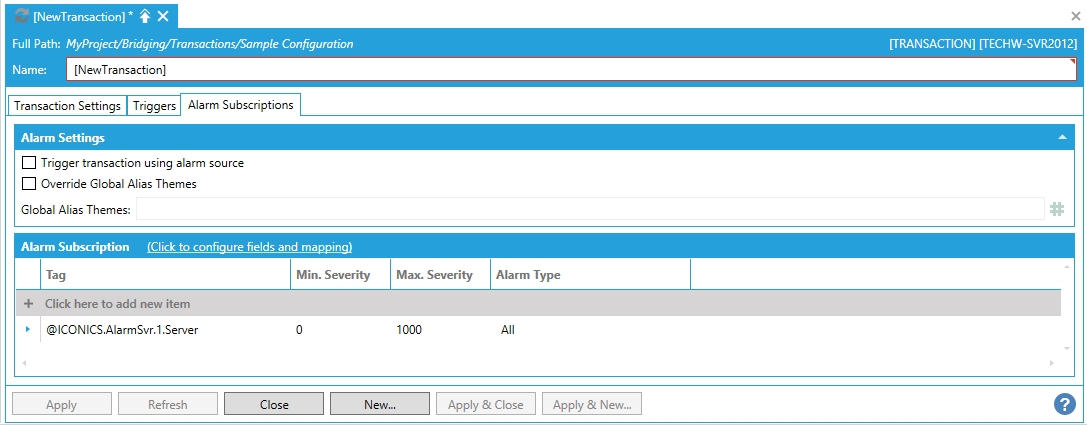Close the panel using the top-right X
This screenshot has height=427, width=1087.
coord(1076,17)
